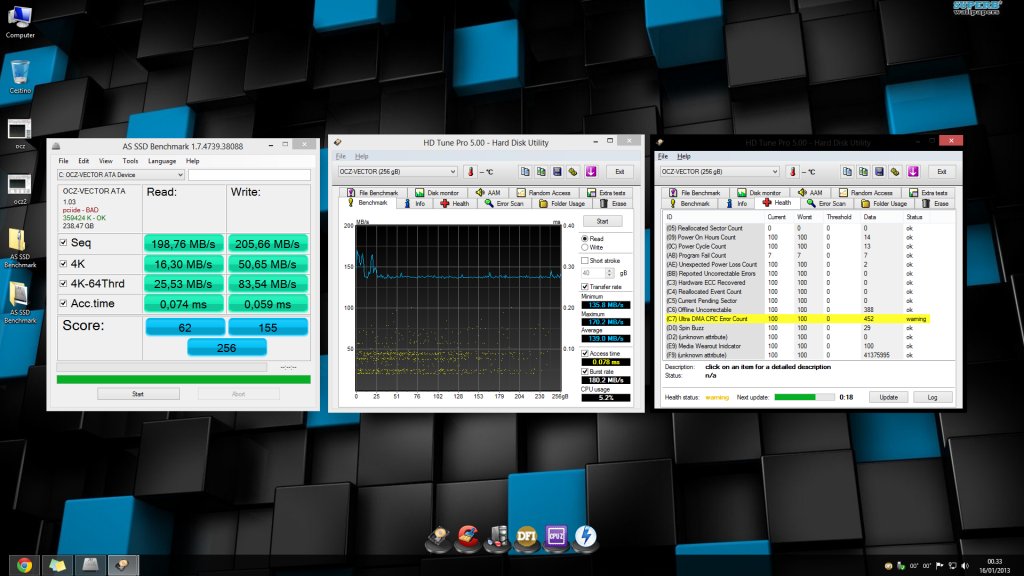Click the Status column header in Health table

(x=915, y=217)
